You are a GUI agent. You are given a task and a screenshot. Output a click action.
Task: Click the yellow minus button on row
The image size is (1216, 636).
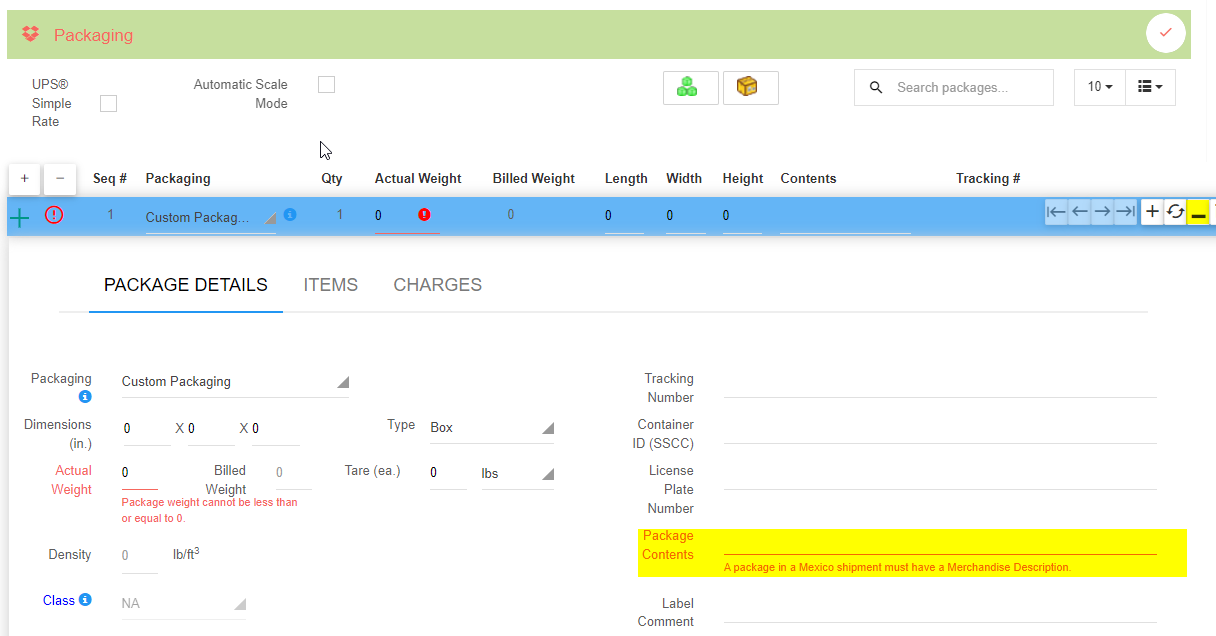(x=1198, y=212)
